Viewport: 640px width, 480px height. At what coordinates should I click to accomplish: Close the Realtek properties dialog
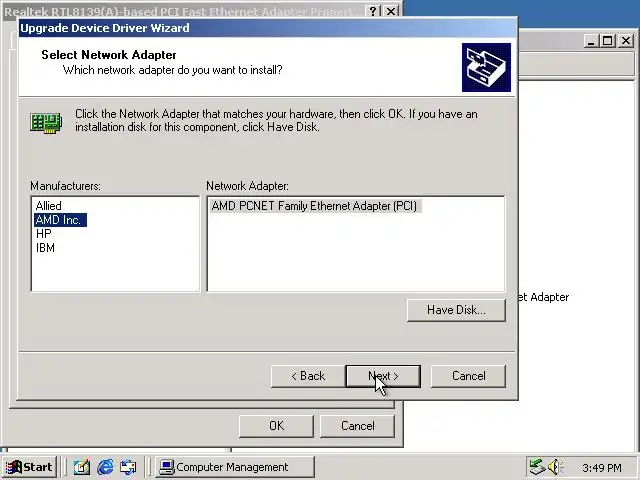pyautogui.click(x=391, y=11)
